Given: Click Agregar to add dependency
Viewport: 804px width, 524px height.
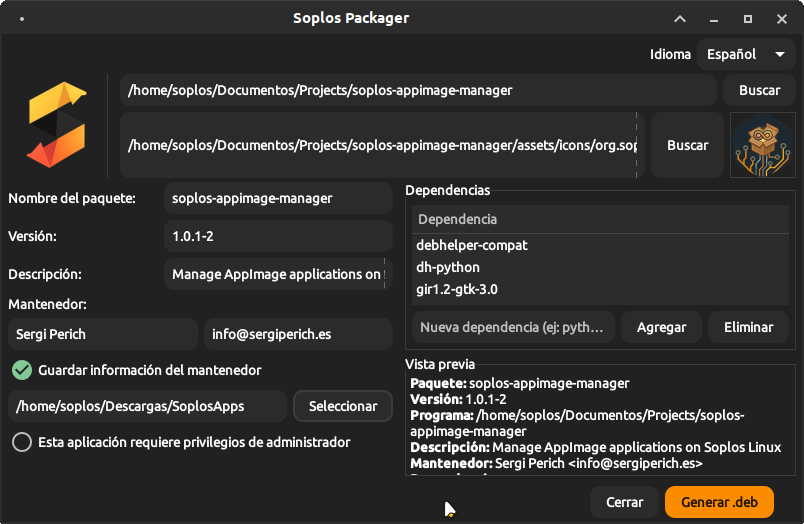Looking at the screenshot, I should (661, 327).
